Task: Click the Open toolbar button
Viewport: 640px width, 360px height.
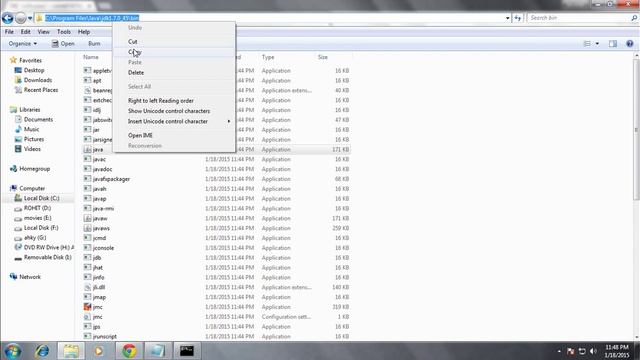Action: pyautogui.click(x=63, y=44)
